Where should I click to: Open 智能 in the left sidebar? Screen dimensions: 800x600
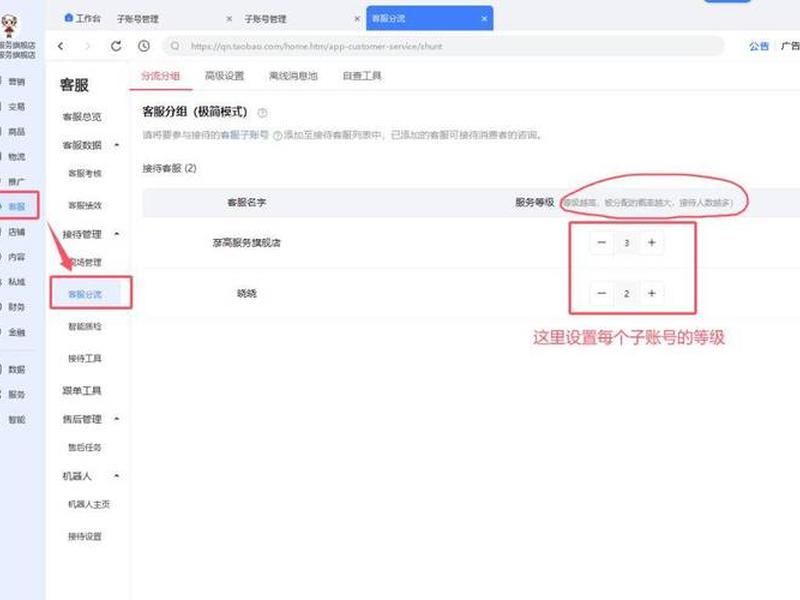coord(16,420)
